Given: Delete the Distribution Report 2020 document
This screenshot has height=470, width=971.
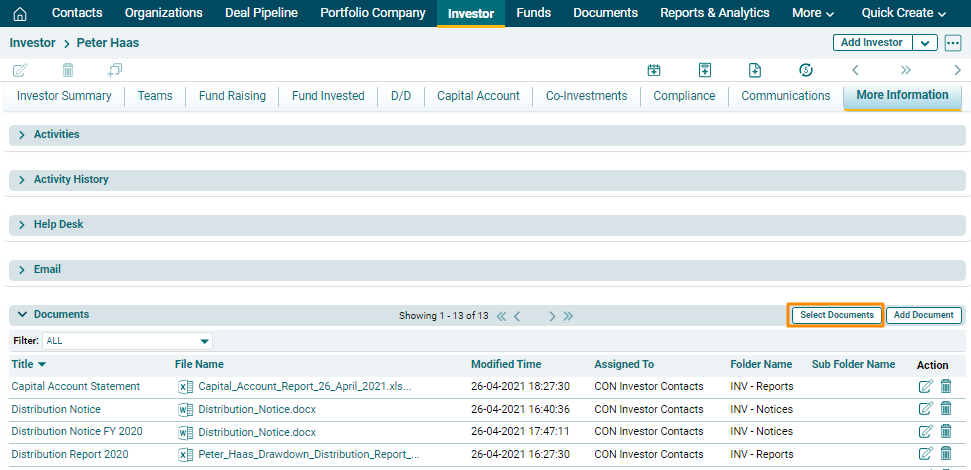Looking at the screenshot, I should tap(946, 455).
